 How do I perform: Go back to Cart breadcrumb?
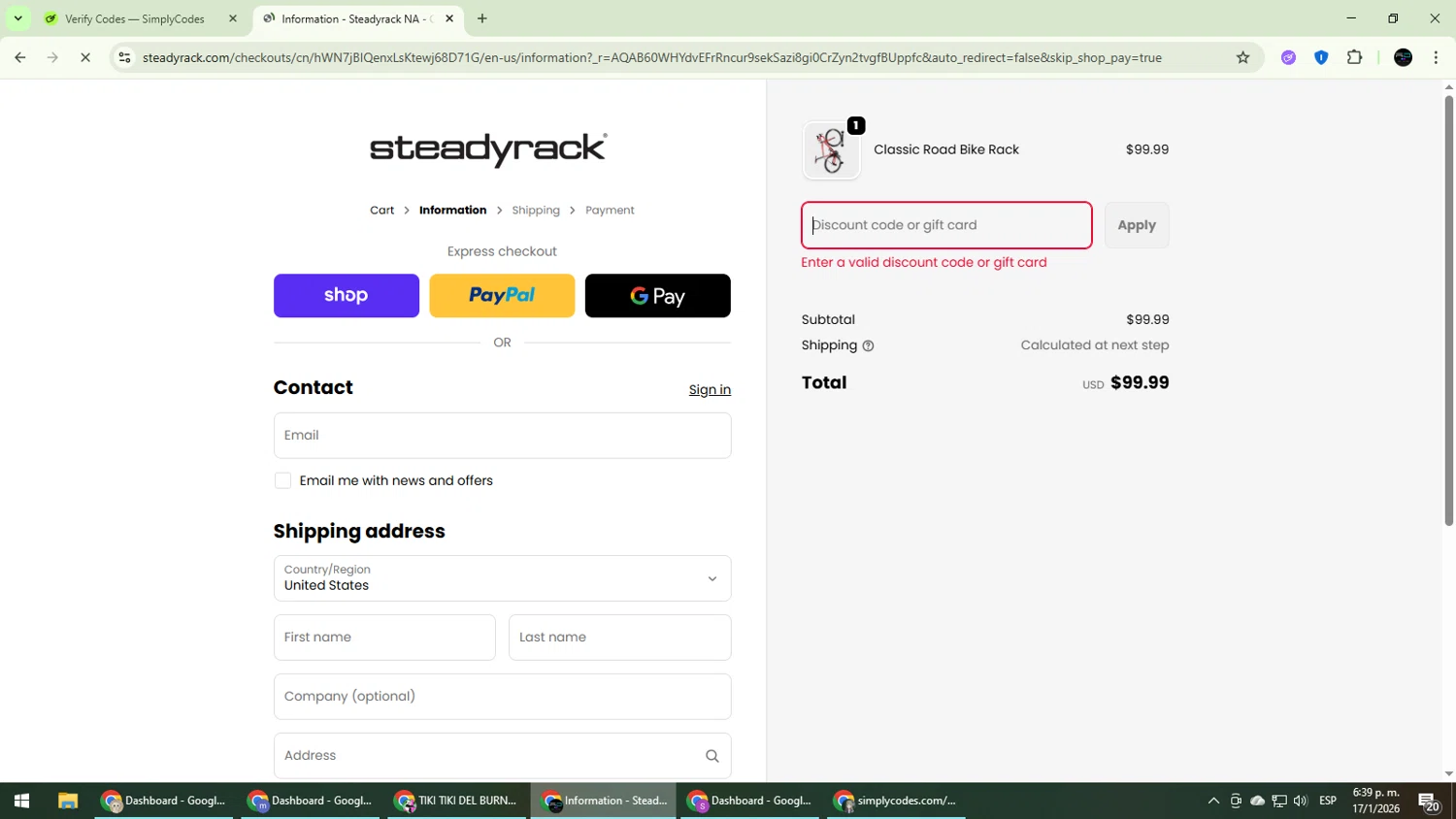382,211
